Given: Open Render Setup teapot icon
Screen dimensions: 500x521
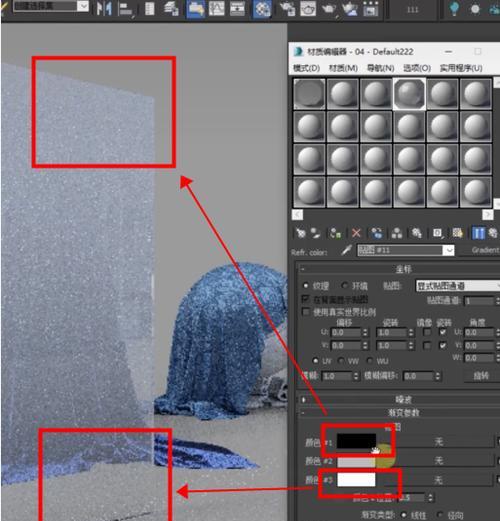Looking at the screenshot, I should pos(287,9).
